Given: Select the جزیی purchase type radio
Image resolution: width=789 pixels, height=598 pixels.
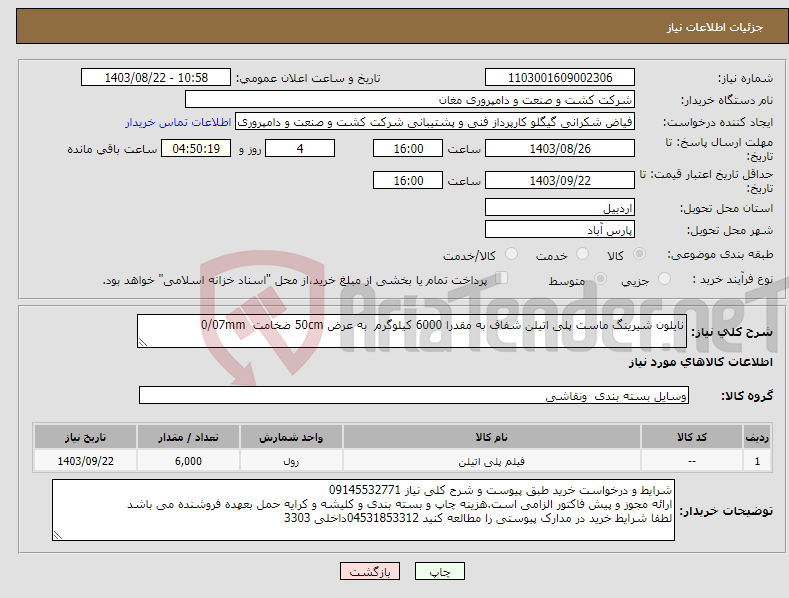Looking at the screenshot, I should tap(664, 279).
